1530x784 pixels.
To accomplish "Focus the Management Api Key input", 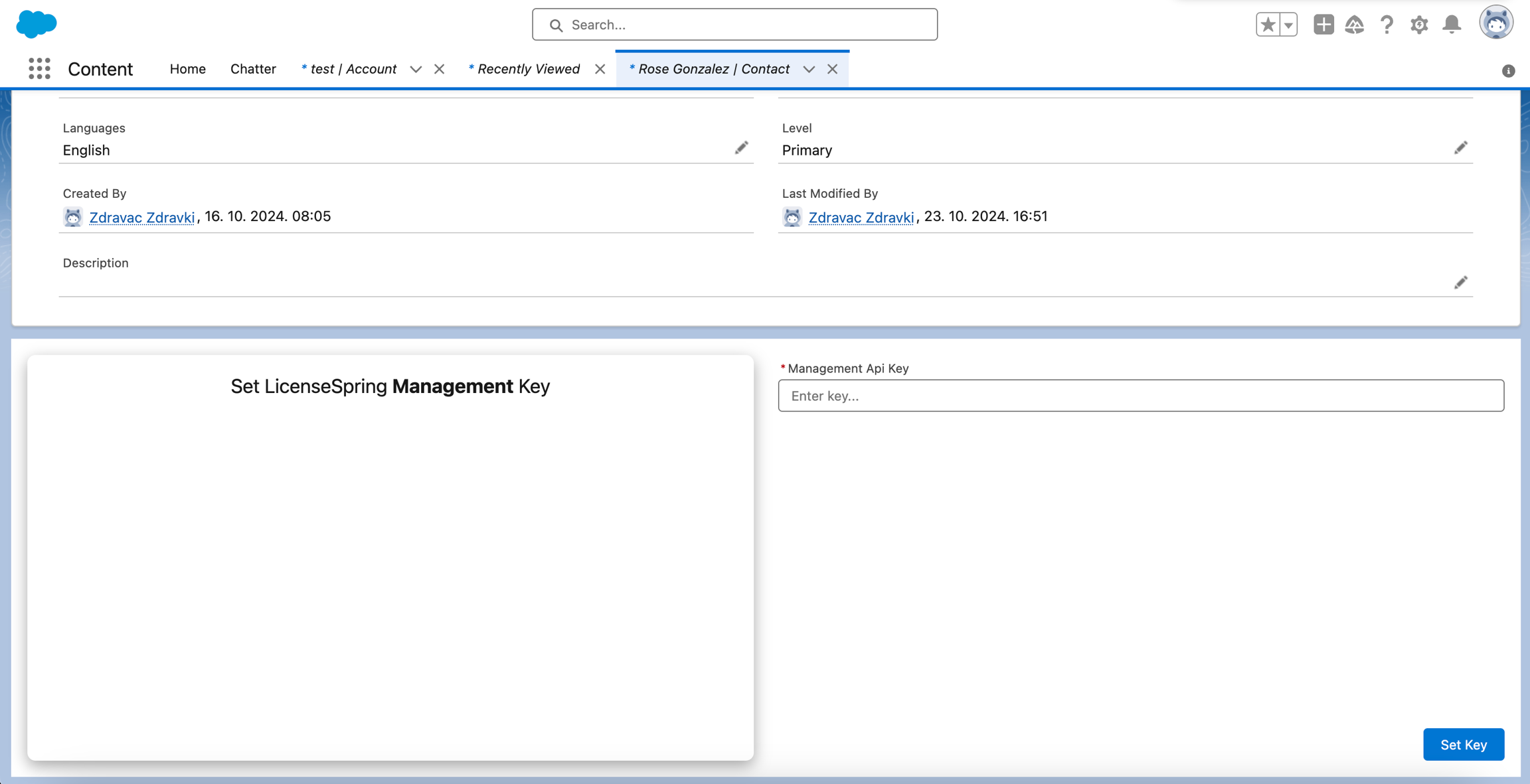I will pyautogui.click(x=1140, y=396).
